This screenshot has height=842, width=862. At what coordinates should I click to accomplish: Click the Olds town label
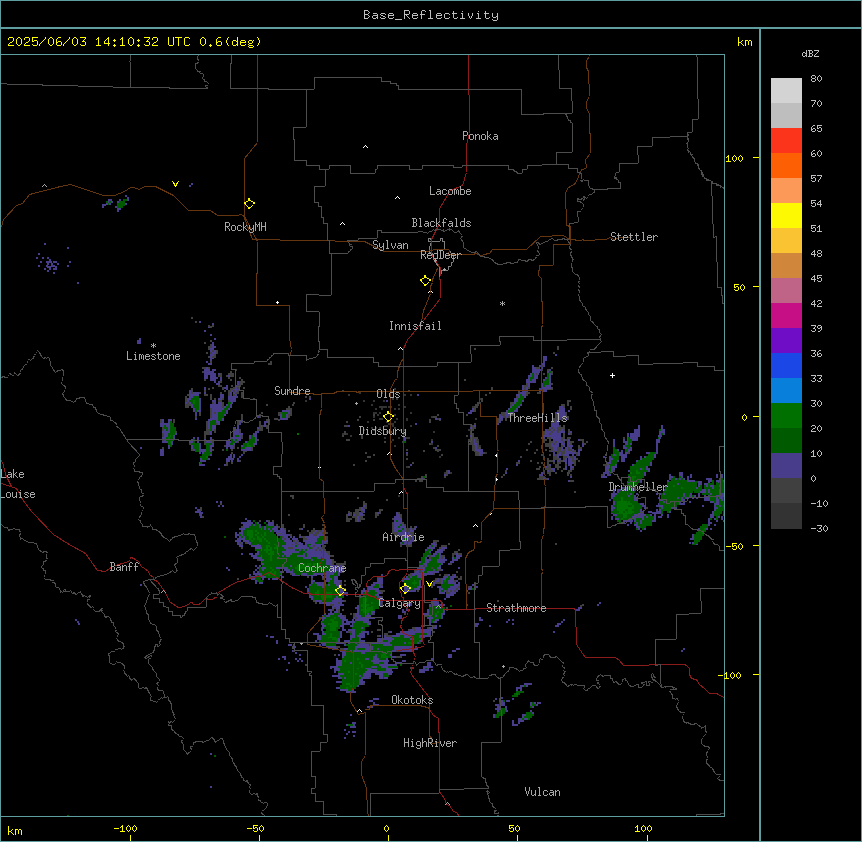(388, 394)
